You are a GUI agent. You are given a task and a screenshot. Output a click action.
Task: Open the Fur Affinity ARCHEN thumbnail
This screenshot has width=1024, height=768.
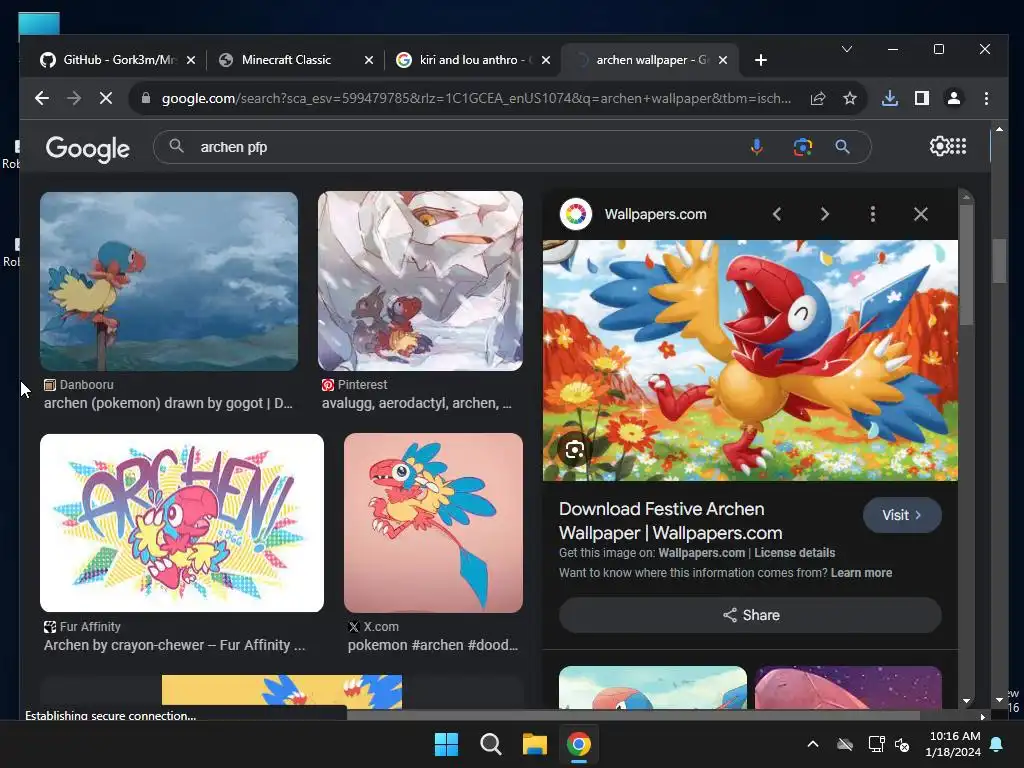[x=182, y=522]
